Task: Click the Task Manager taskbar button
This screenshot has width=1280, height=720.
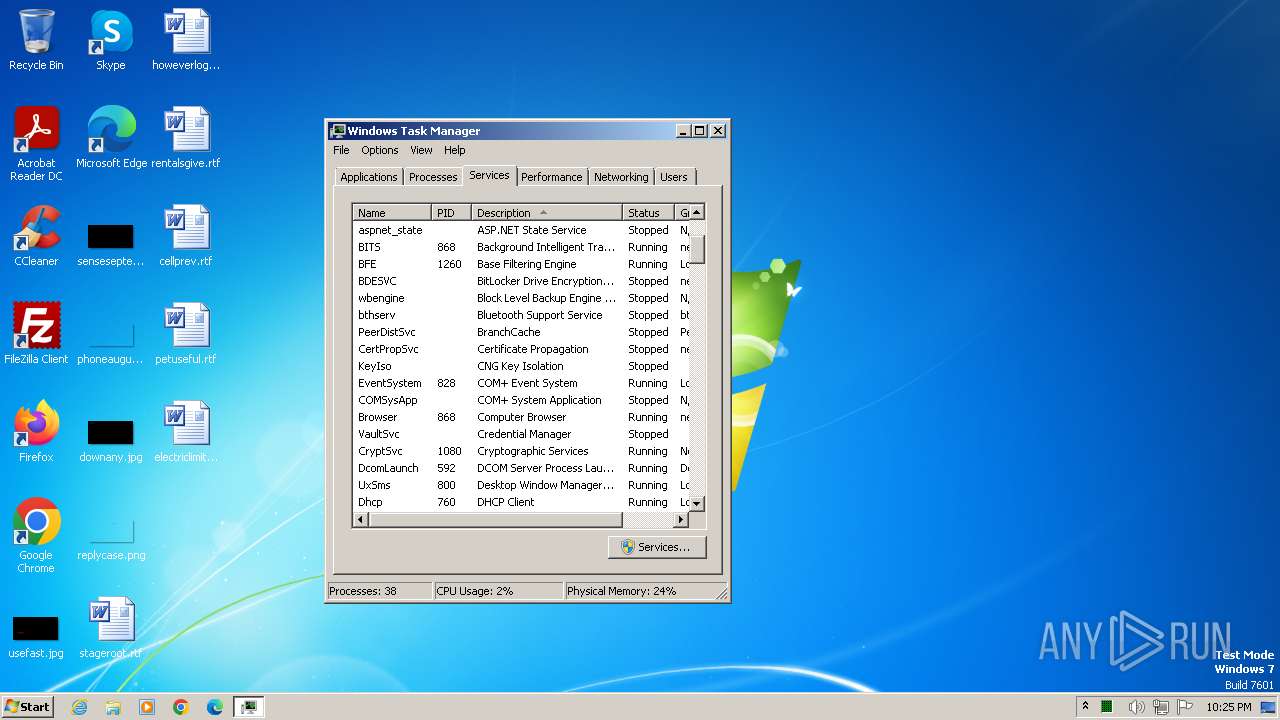Action: (249, 707)
